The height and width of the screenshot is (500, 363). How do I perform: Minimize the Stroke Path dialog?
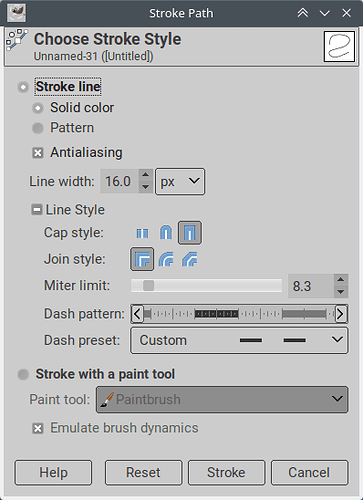325,13
